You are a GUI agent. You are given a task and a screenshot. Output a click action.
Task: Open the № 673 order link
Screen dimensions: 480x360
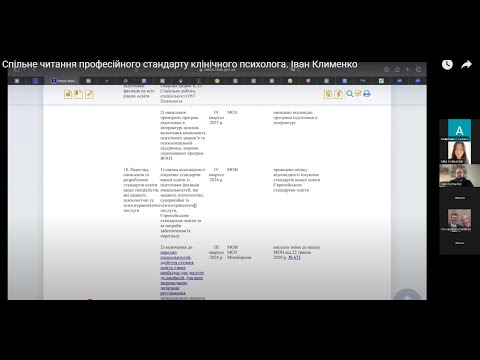click(x=294, y=257)
